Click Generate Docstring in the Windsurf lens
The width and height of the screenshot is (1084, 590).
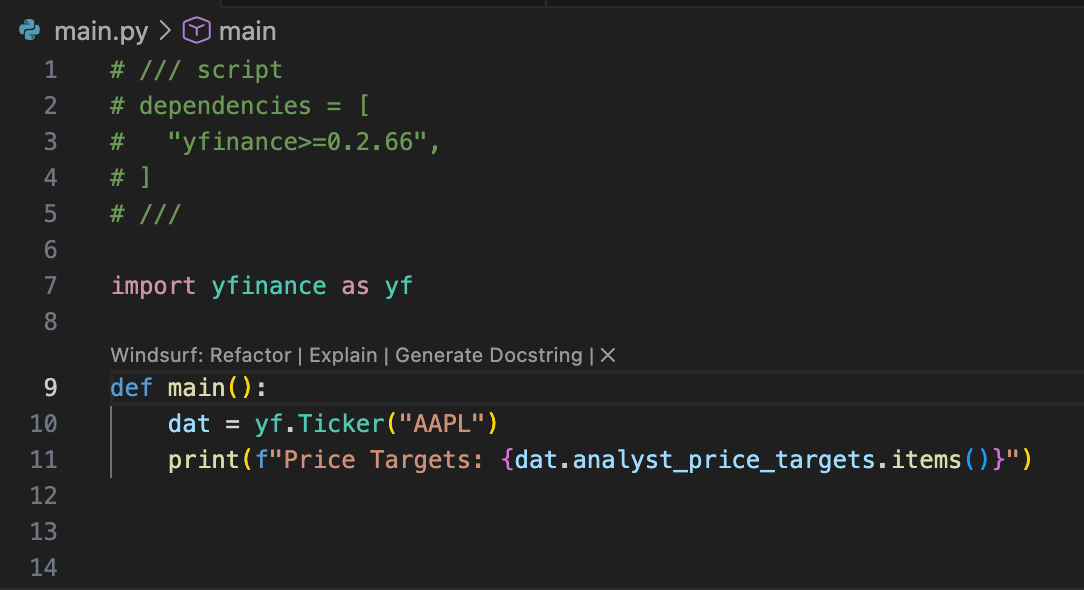[x=488, y=355]
